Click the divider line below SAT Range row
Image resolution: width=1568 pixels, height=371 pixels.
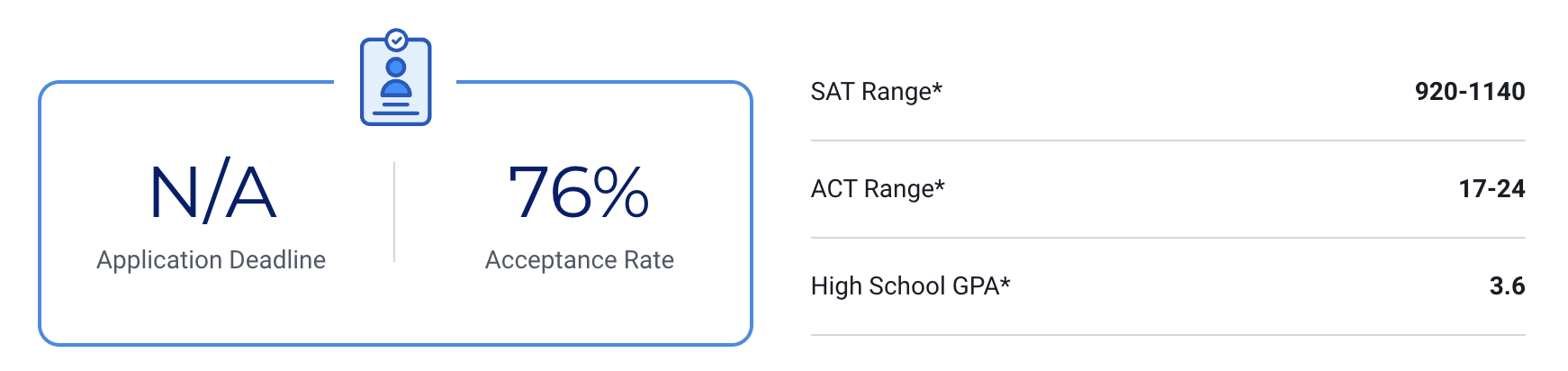point(1167,140)
